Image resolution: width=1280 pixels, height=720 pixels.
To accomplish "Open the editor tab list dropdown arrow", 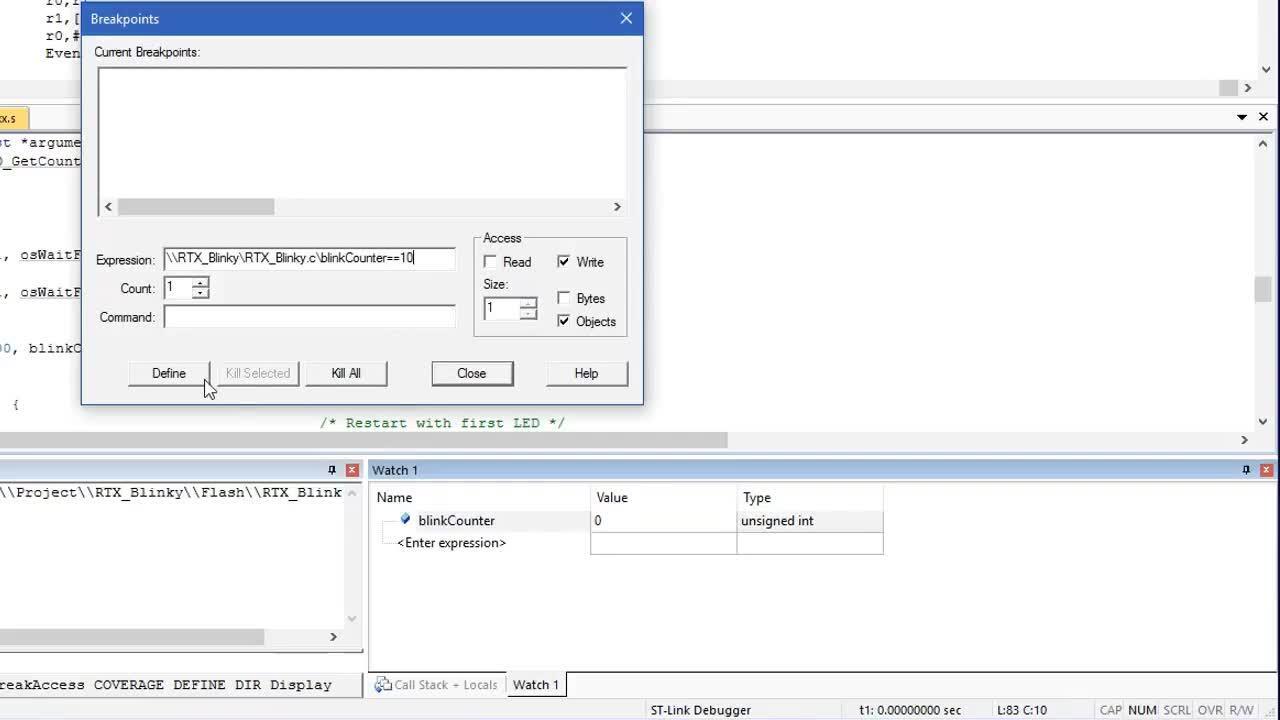I will click(1242, 117).
